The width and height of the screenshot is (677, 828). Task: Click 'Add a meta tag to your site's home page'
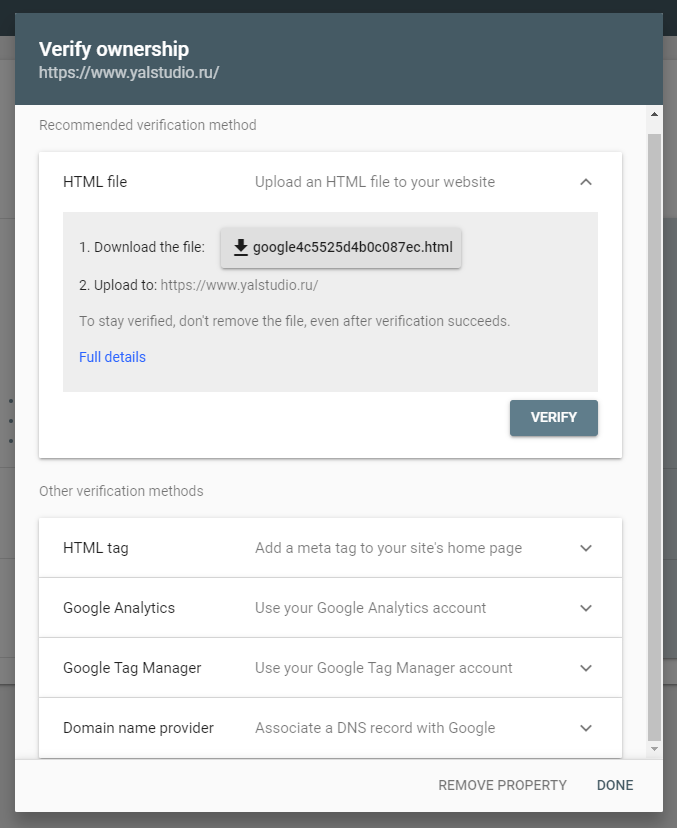[389, 548]
